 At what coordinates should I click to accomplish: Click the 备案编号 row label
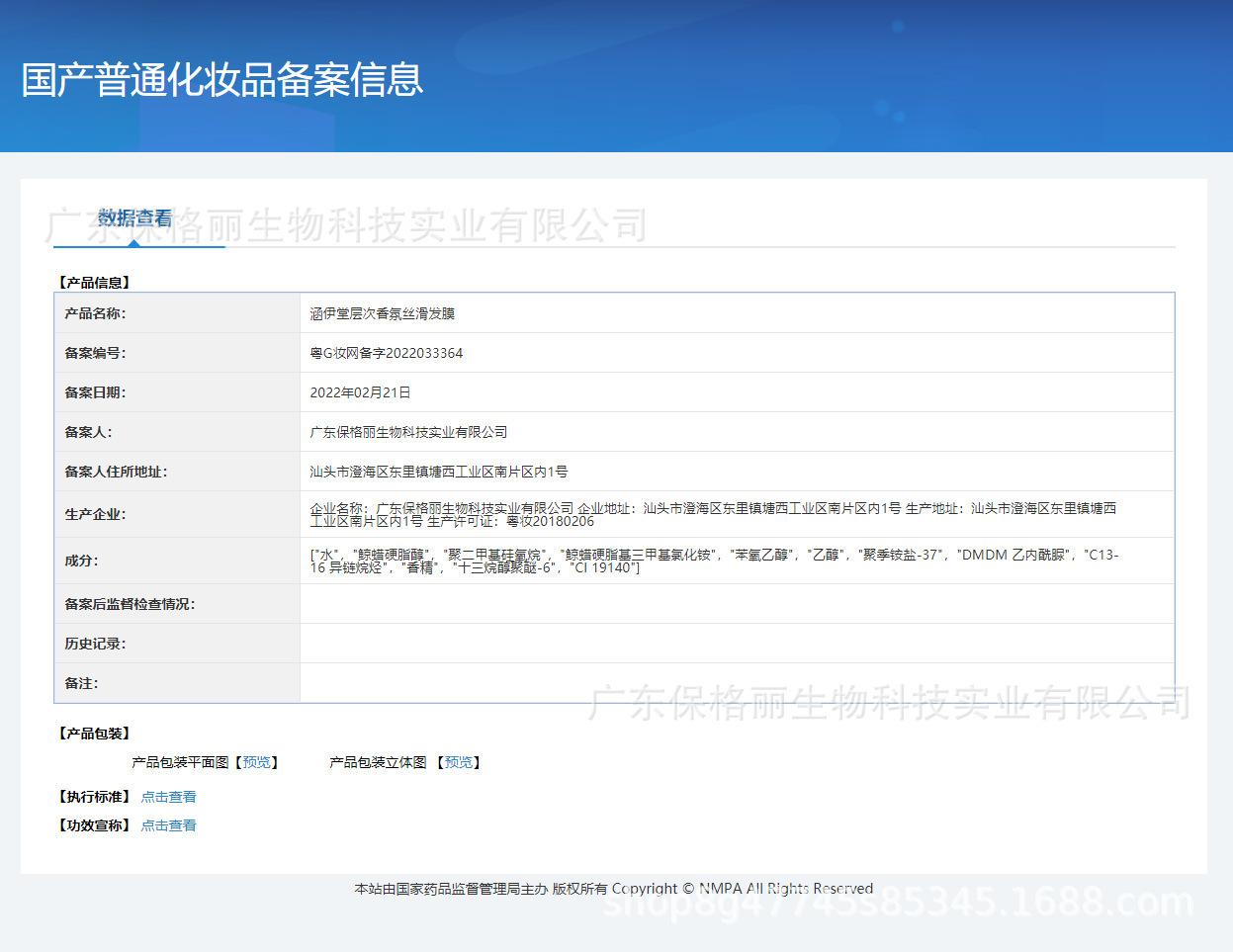click(x=95, y=353)
